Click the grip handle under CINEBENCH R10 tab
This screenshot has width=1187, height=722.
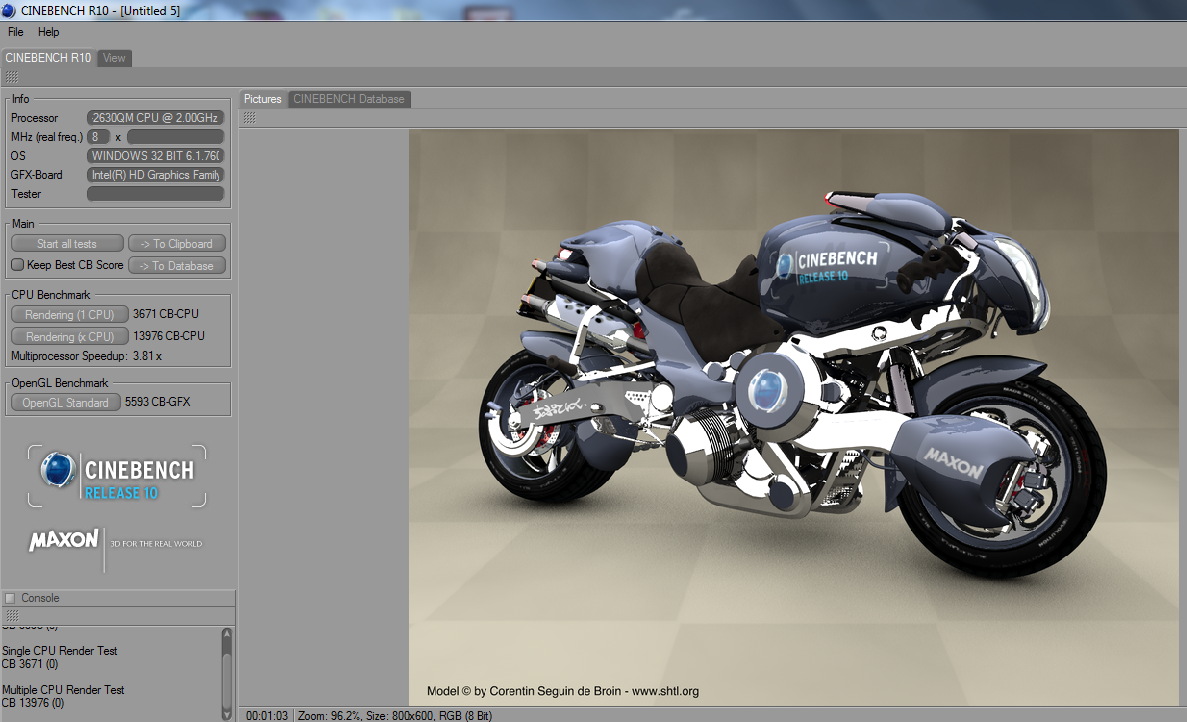point(11,77)
